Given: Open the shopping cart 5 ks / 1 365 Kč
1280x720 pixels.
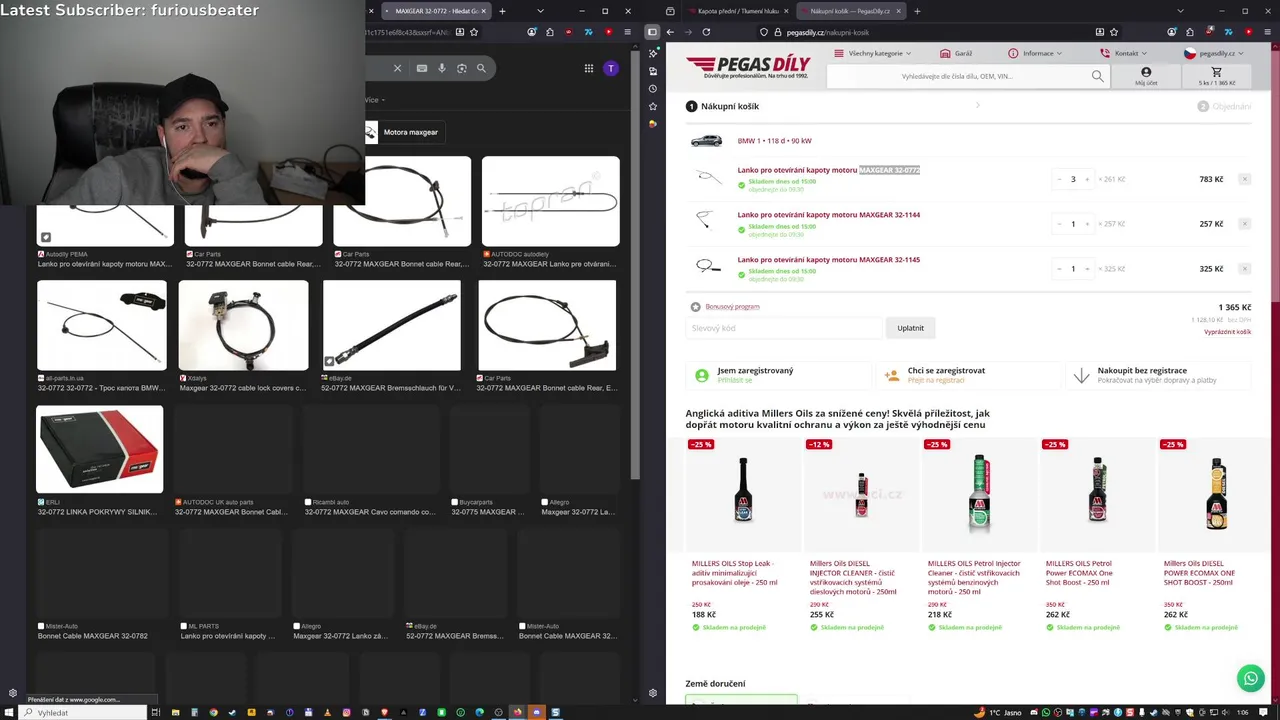Looking at the screenshot, I should pyautogui.click(x=1216, y=76).
